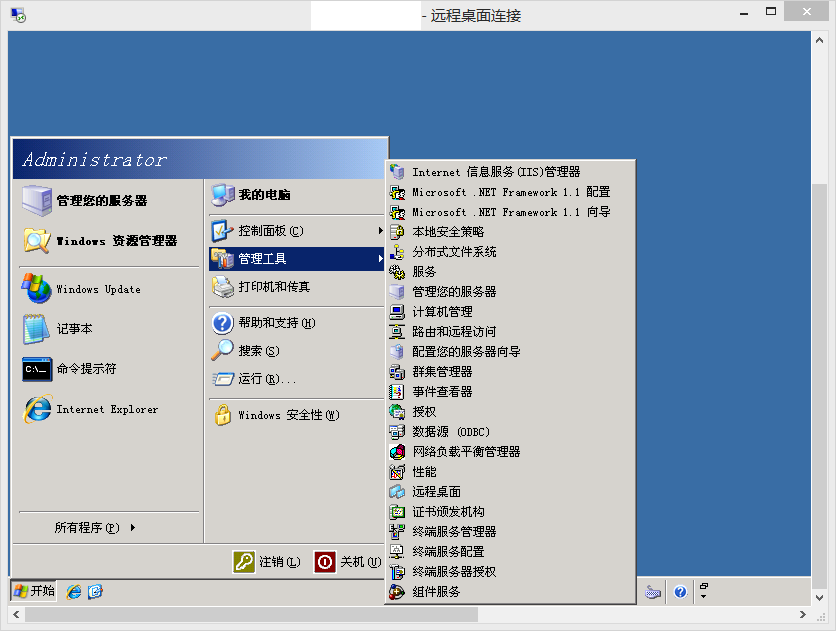Click the 远程桌面 icon

[x=397, y=491]
